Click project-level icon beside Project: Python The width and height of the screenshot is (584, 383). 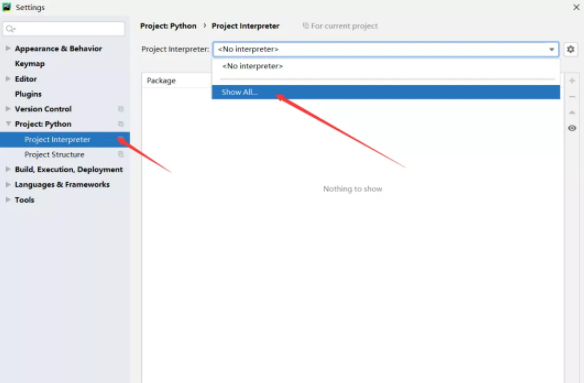121,124
